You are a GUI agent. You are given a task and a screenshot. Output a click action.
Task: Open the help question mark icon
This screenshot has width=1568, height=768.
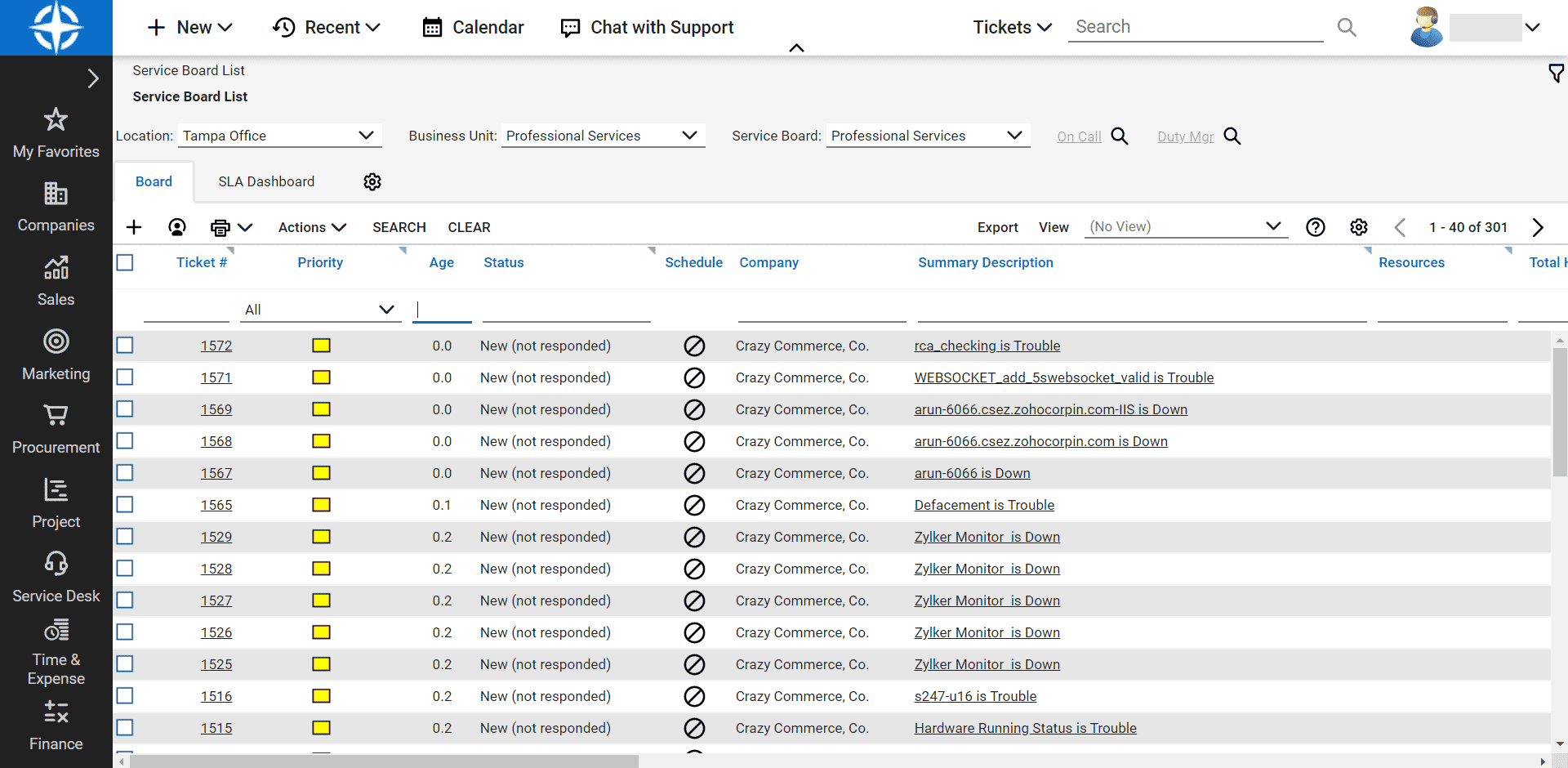(x=1315, y=227)
